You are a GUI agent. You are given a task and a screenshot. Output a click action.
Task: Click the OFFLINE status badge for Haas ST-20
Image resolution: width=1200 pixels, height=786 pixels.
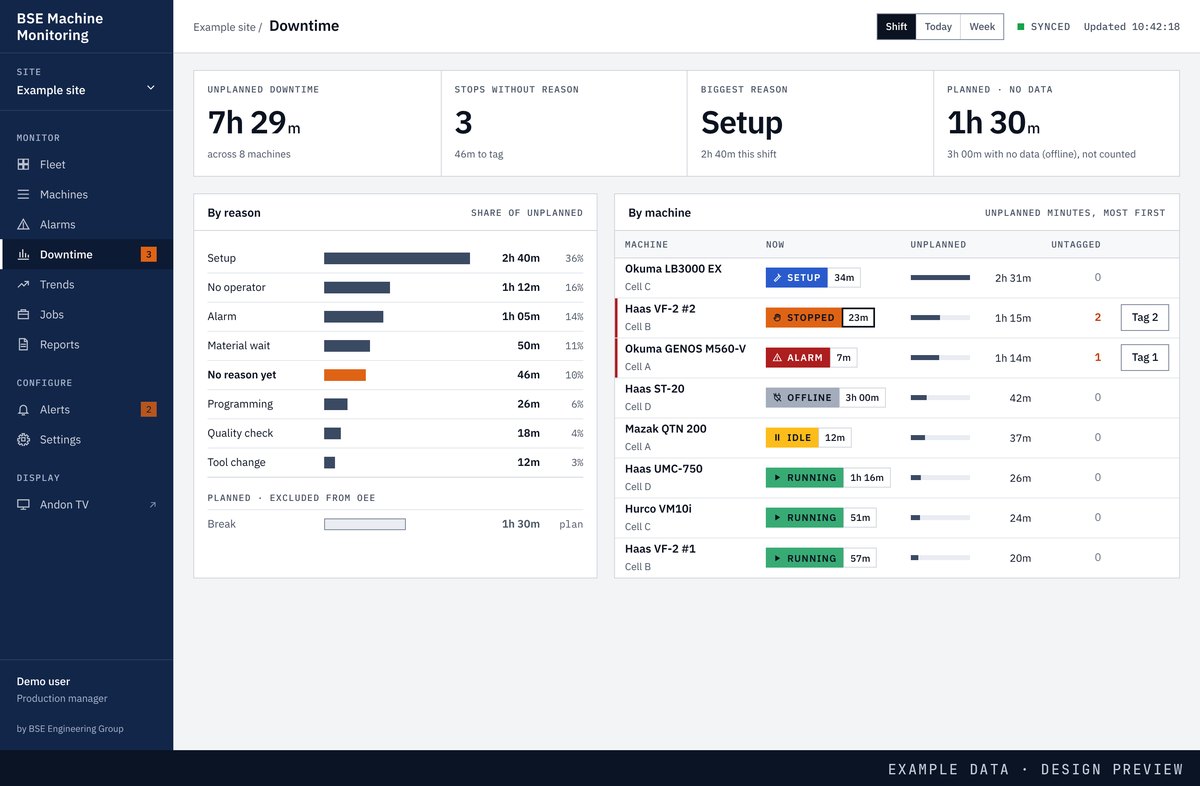point(802,398)
